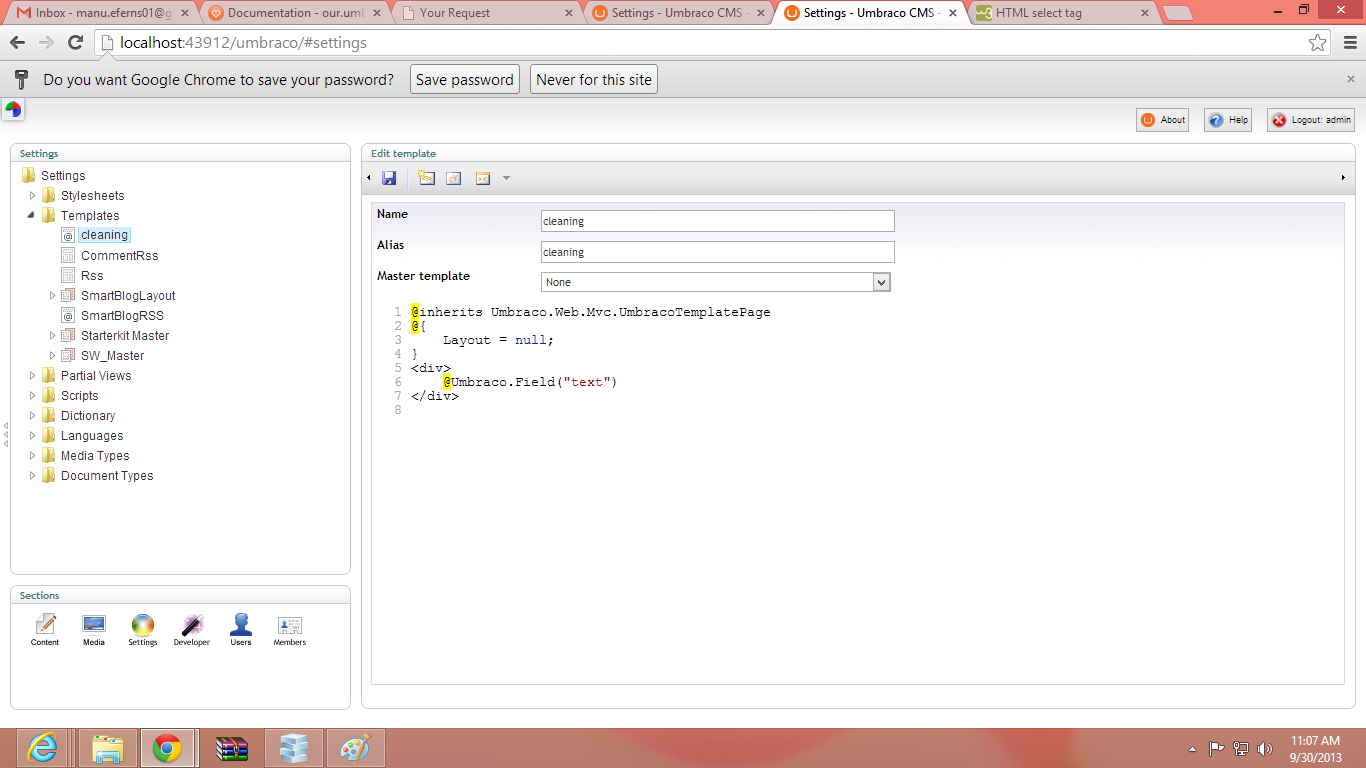Click the volume icon in the system tray
The height and width of the screenshot is (768, 1366).
pos(1265,748)
